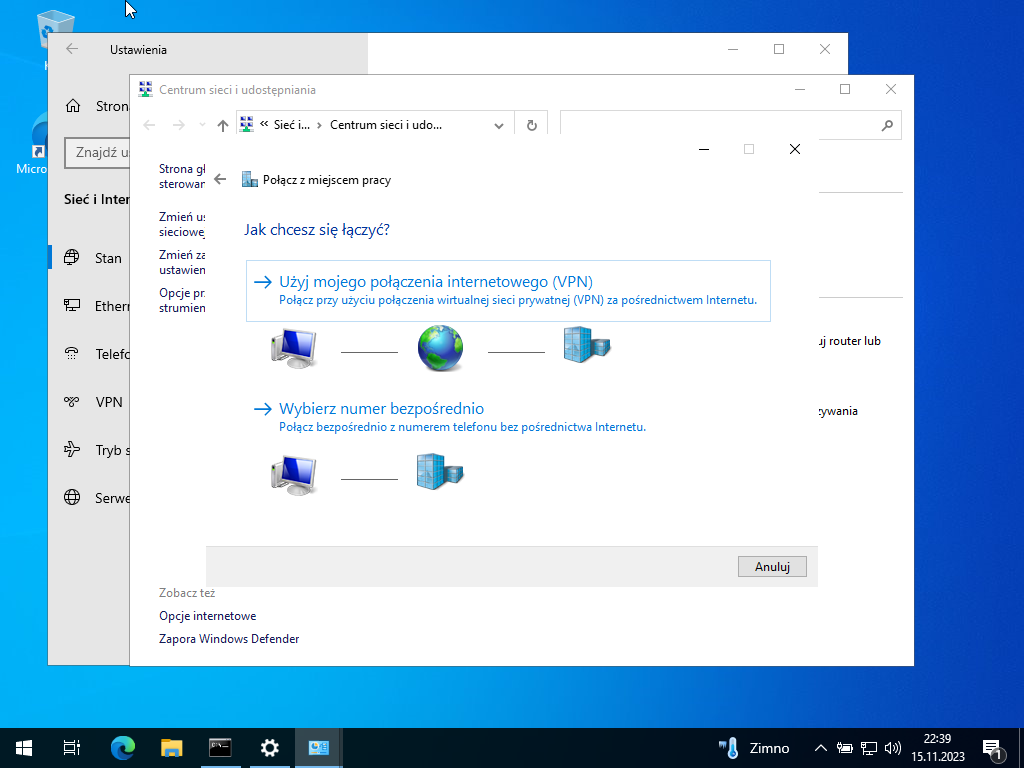1024x768 pixels.
Task: Open the Zapora Windows Defender link
Action: [x=229, y=639]
